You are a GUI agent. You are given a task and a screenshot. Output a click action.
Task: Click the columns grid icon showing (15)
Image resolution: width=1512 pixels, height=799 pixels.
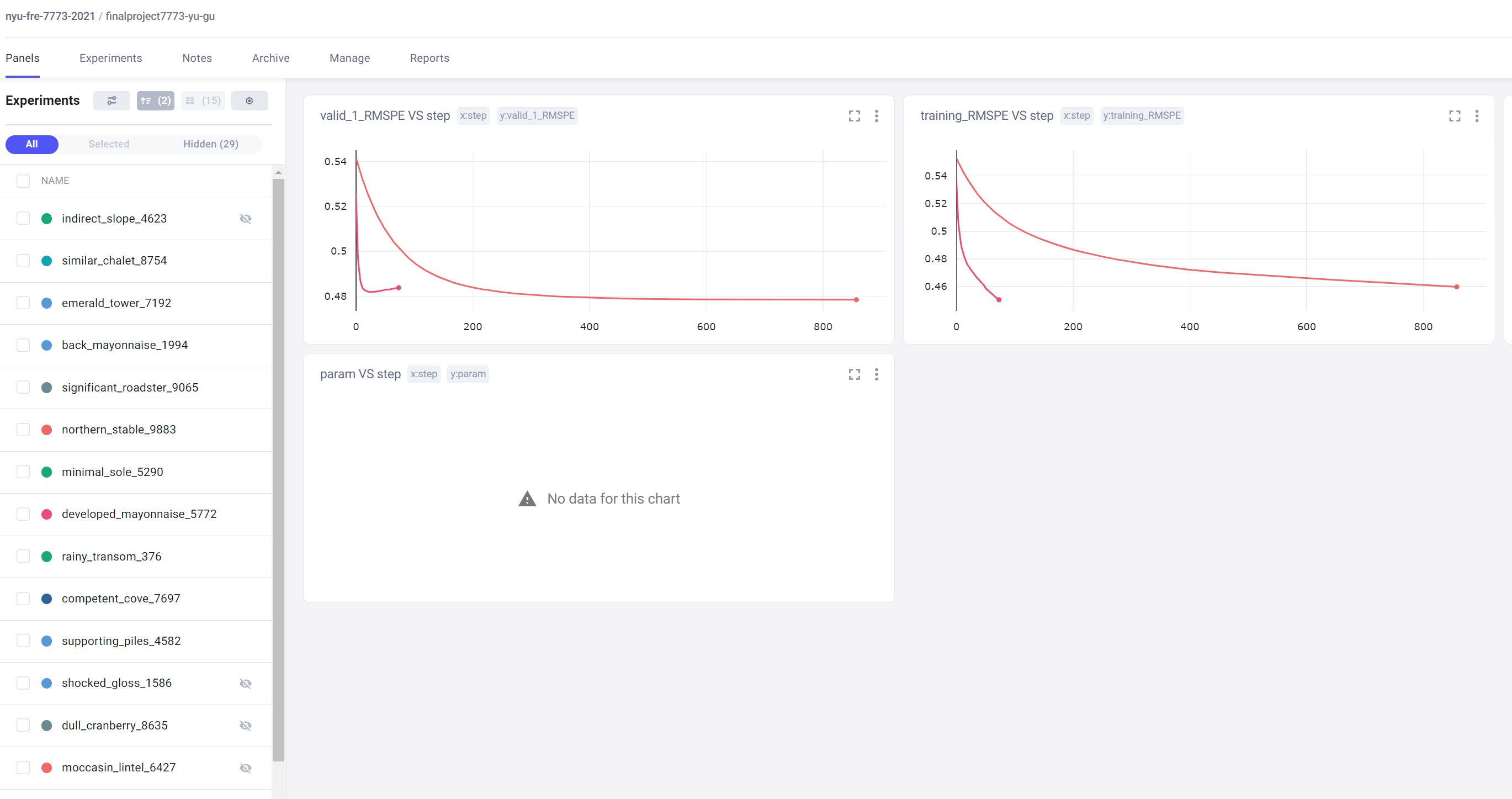(x=203, y=101)
